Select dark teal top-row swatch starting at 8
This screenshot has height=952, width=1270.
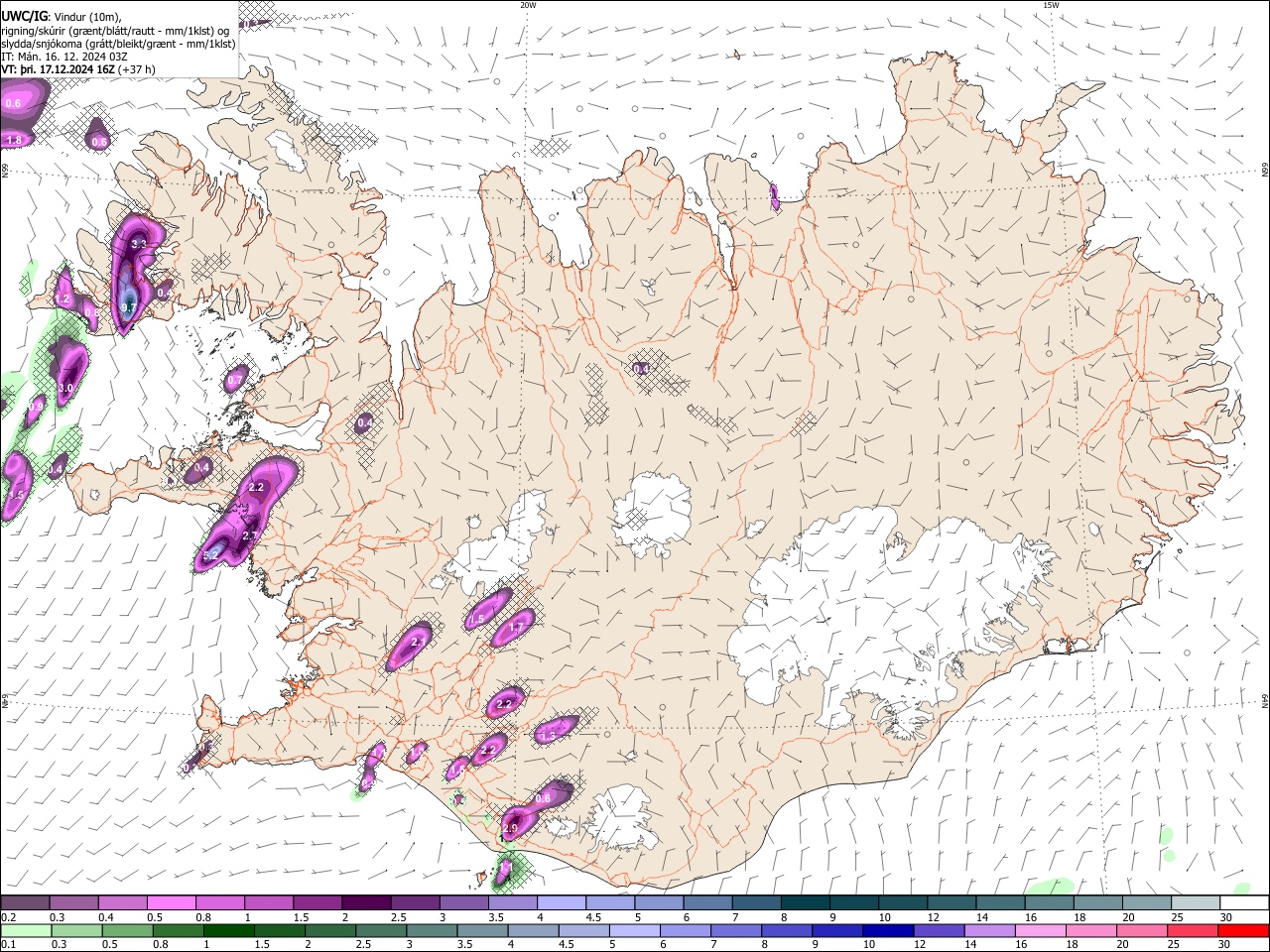click(x=805, y=903)
